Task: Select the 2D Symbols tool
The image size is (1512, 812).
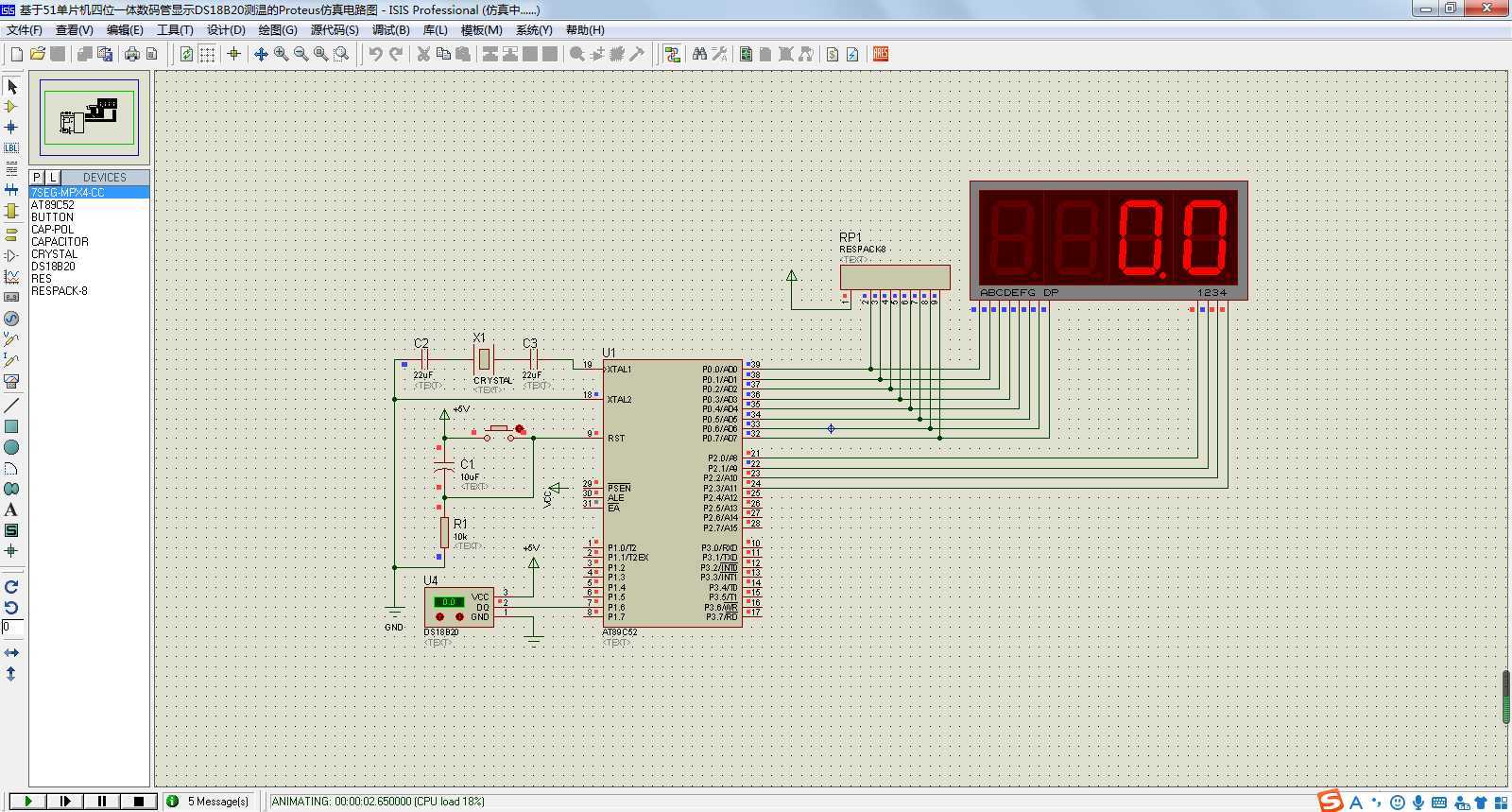Action: coord(11,530)
